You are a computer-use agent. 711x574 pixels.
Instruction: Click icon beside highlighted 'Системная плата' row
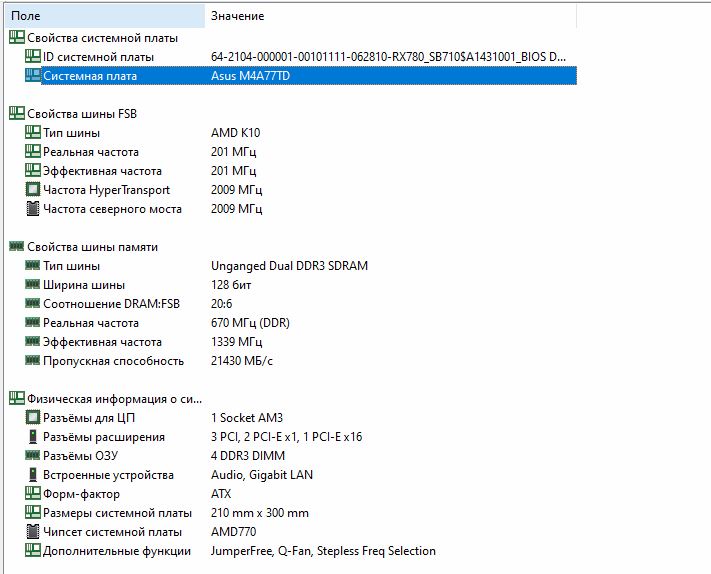(x=33, y=75)
